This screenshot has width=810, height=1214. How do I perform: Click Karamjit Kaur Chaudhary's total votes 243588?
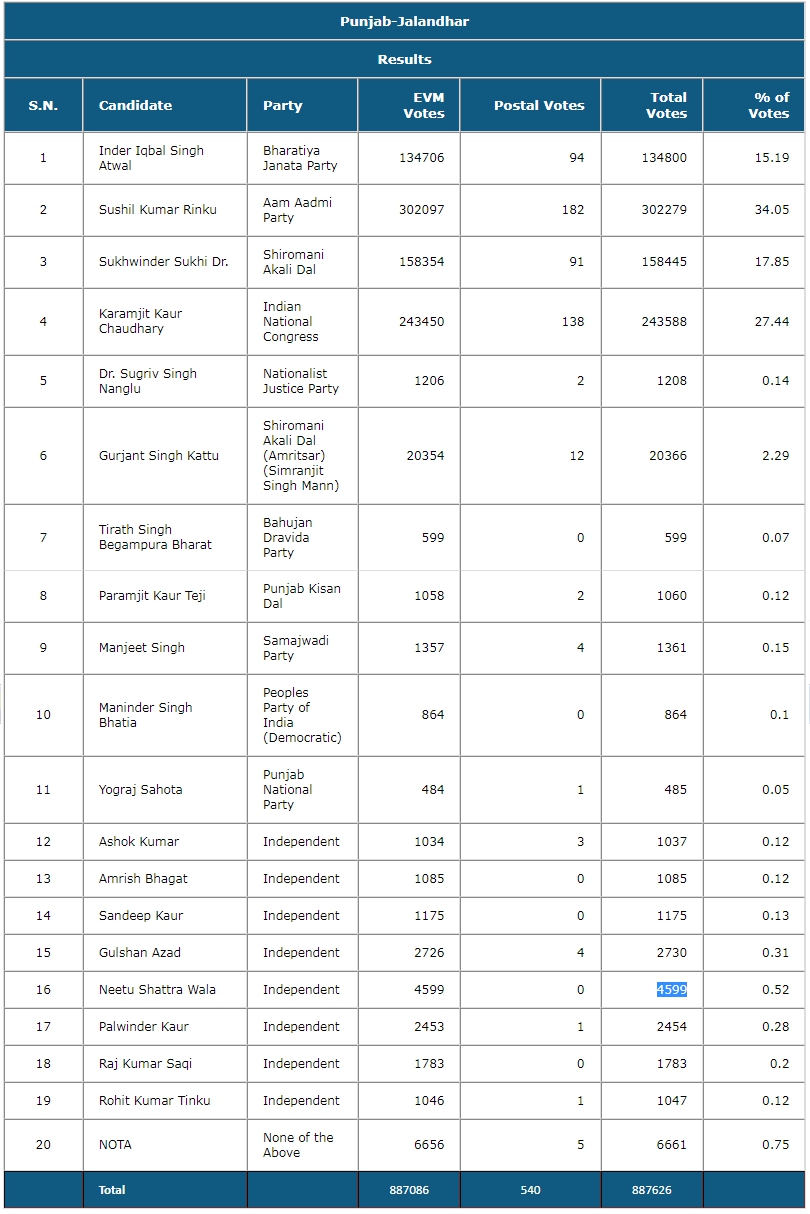[664, 322]
